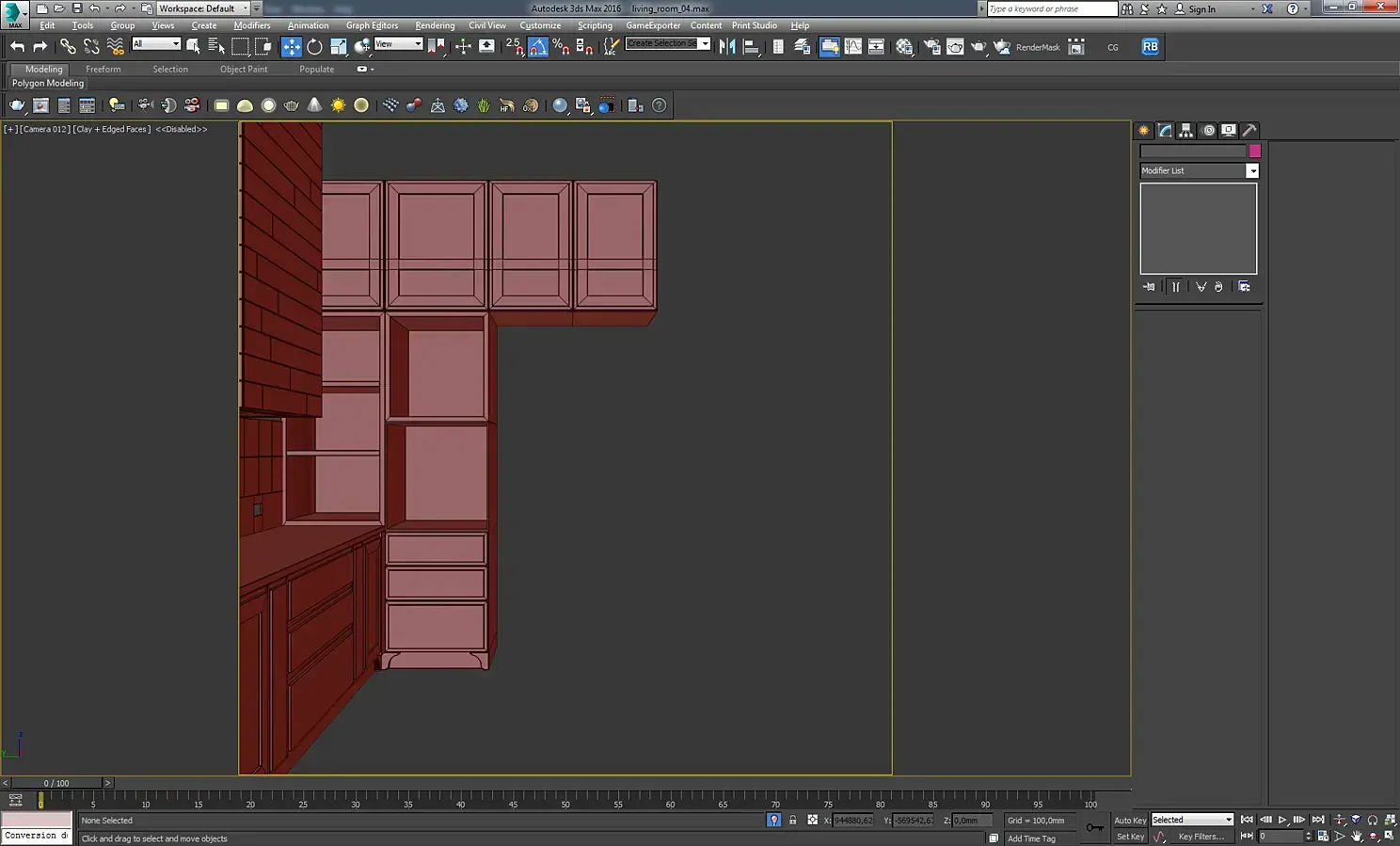
Task: Open the Rendering menu
Action: click(x=435, y=25)
